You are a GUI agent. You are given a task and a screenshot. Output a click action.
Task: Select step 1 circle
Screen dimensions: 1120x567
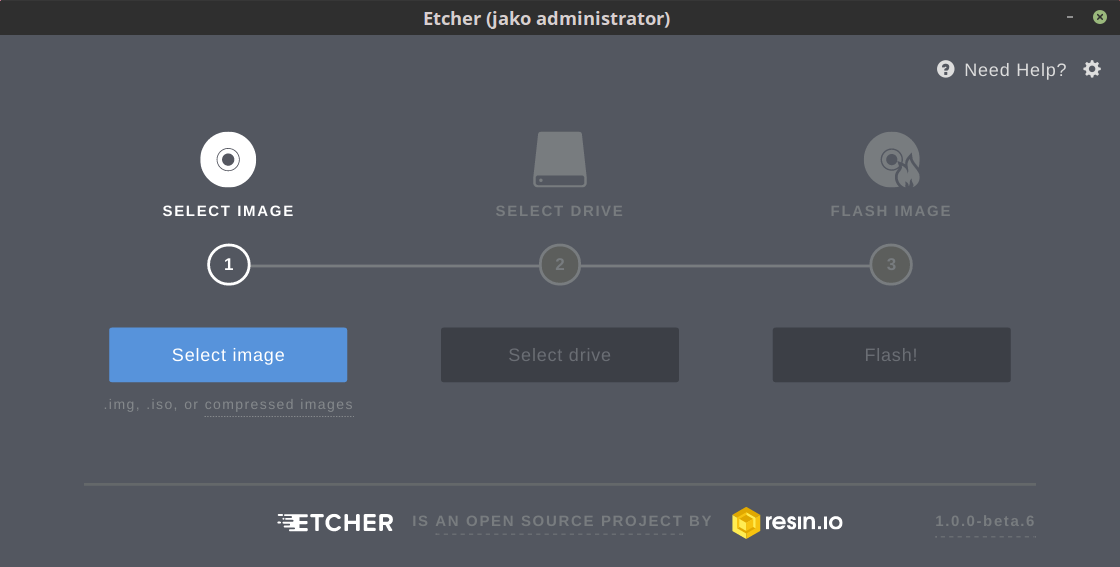click(229, 265)
